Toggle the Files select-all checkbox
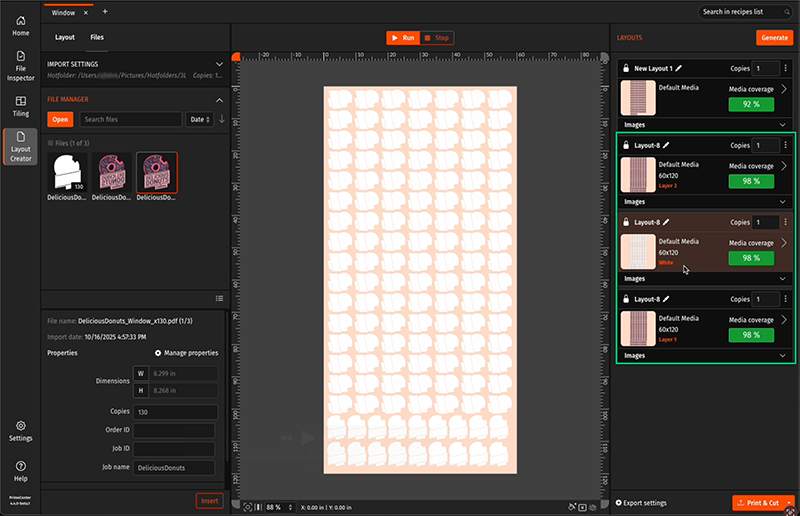 click(51, 143)
